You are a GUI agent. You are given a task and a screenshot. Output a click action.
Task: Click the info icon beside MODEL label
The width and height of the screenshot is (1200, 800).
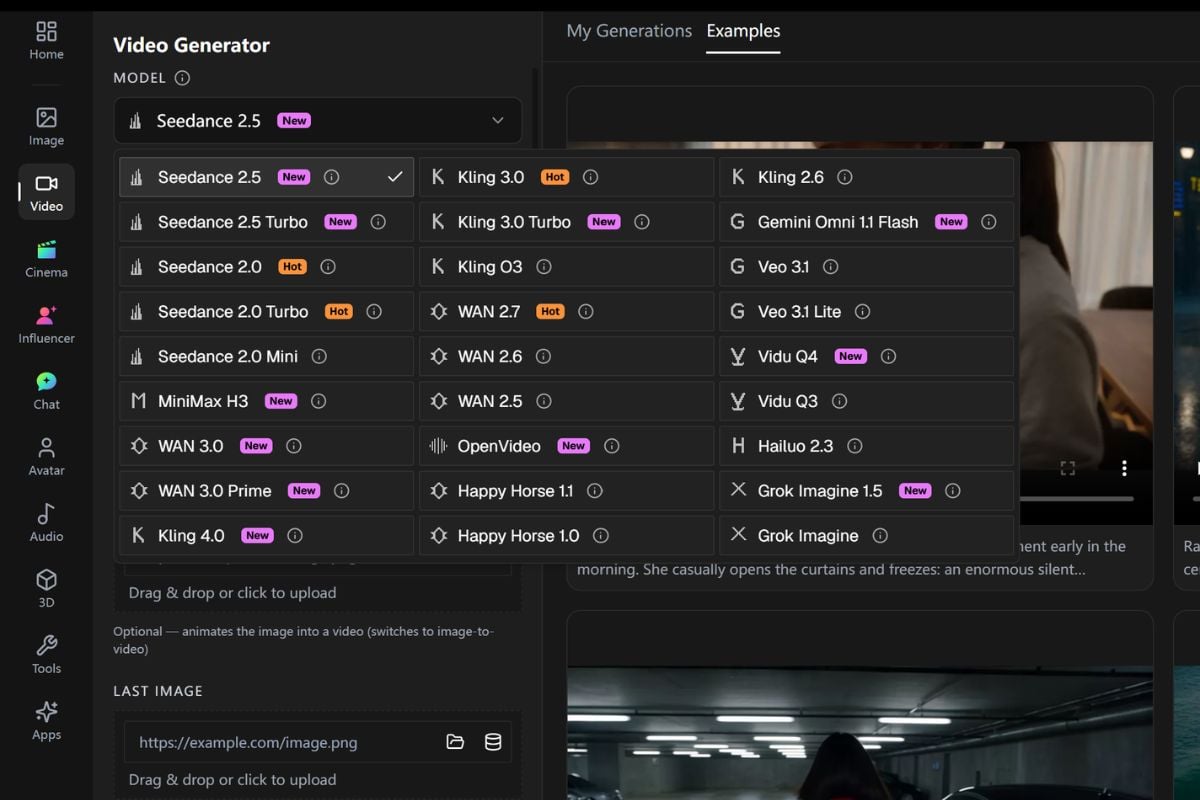tap(182, 78)
